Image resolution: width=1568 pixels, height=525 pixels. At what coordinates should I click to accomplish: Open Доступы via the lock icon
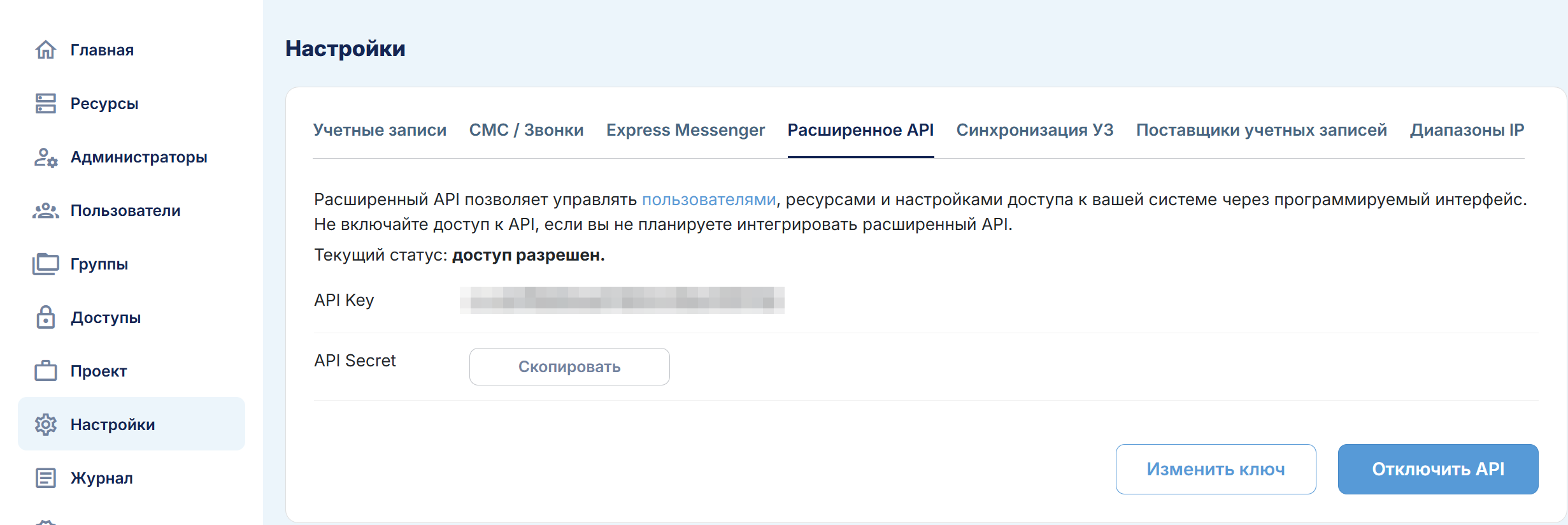(45, 317)
